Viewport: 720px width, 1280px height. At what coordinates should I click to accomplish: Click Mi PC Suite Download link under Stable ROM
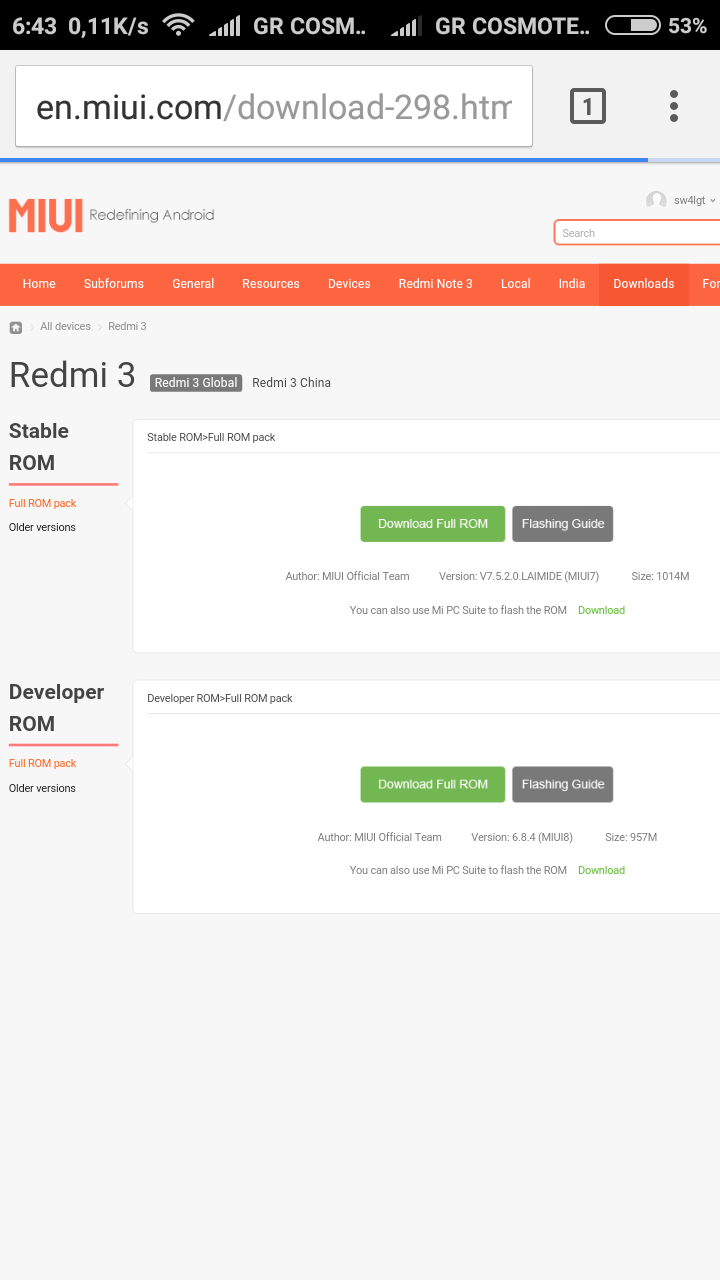tap(601, 610)
